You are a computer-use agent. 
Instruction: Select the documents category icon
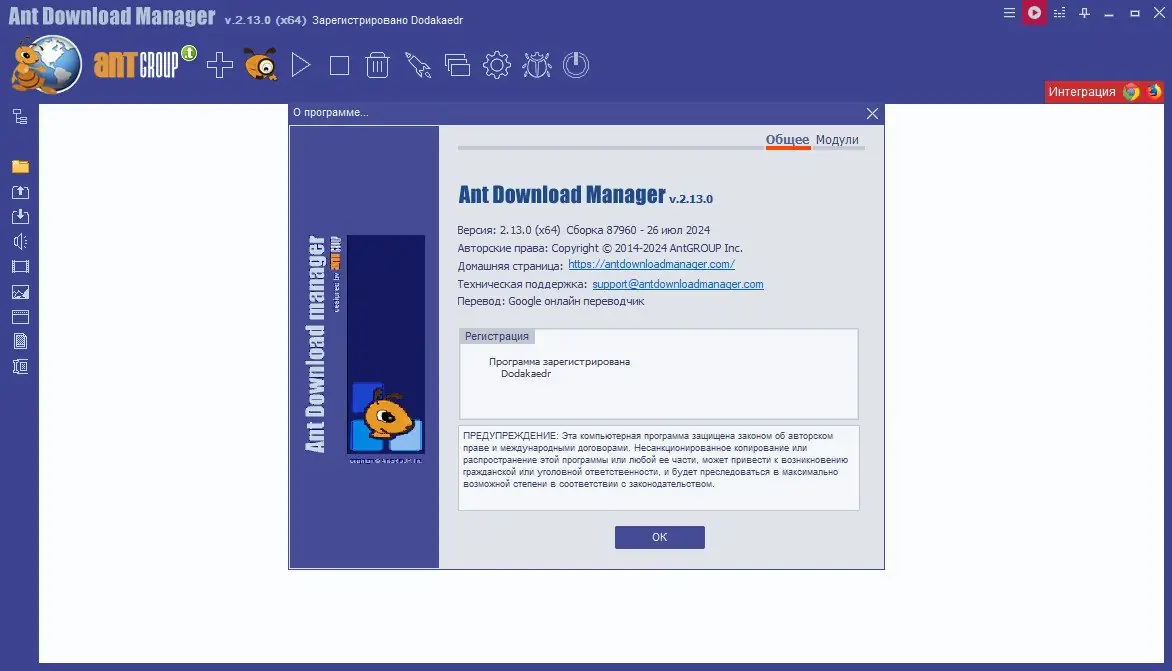click(x=20, y=341)
